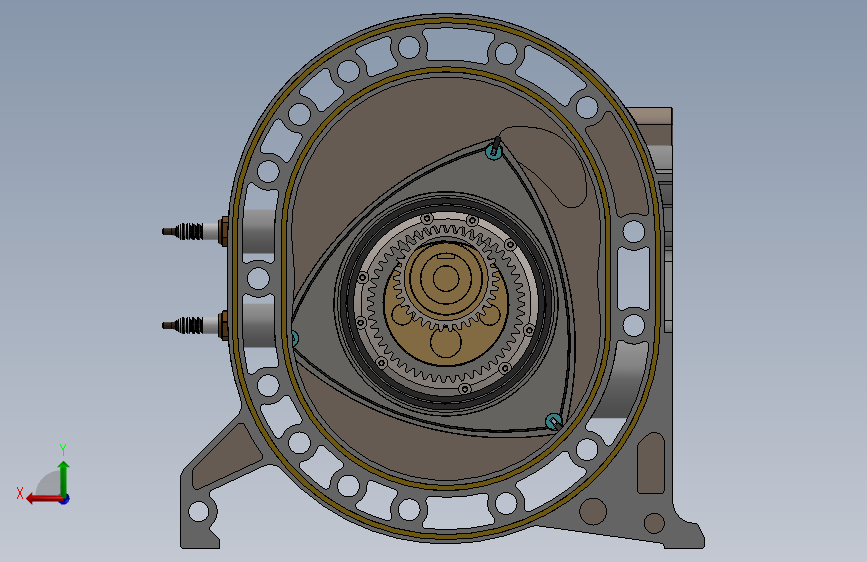Select the eccentric shaft center bore

[x=446, y=279]
